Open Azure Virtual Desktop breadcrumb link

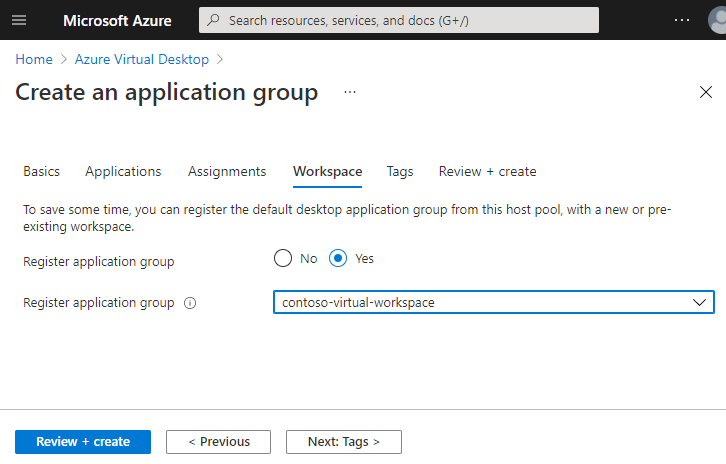coord(142,59)
